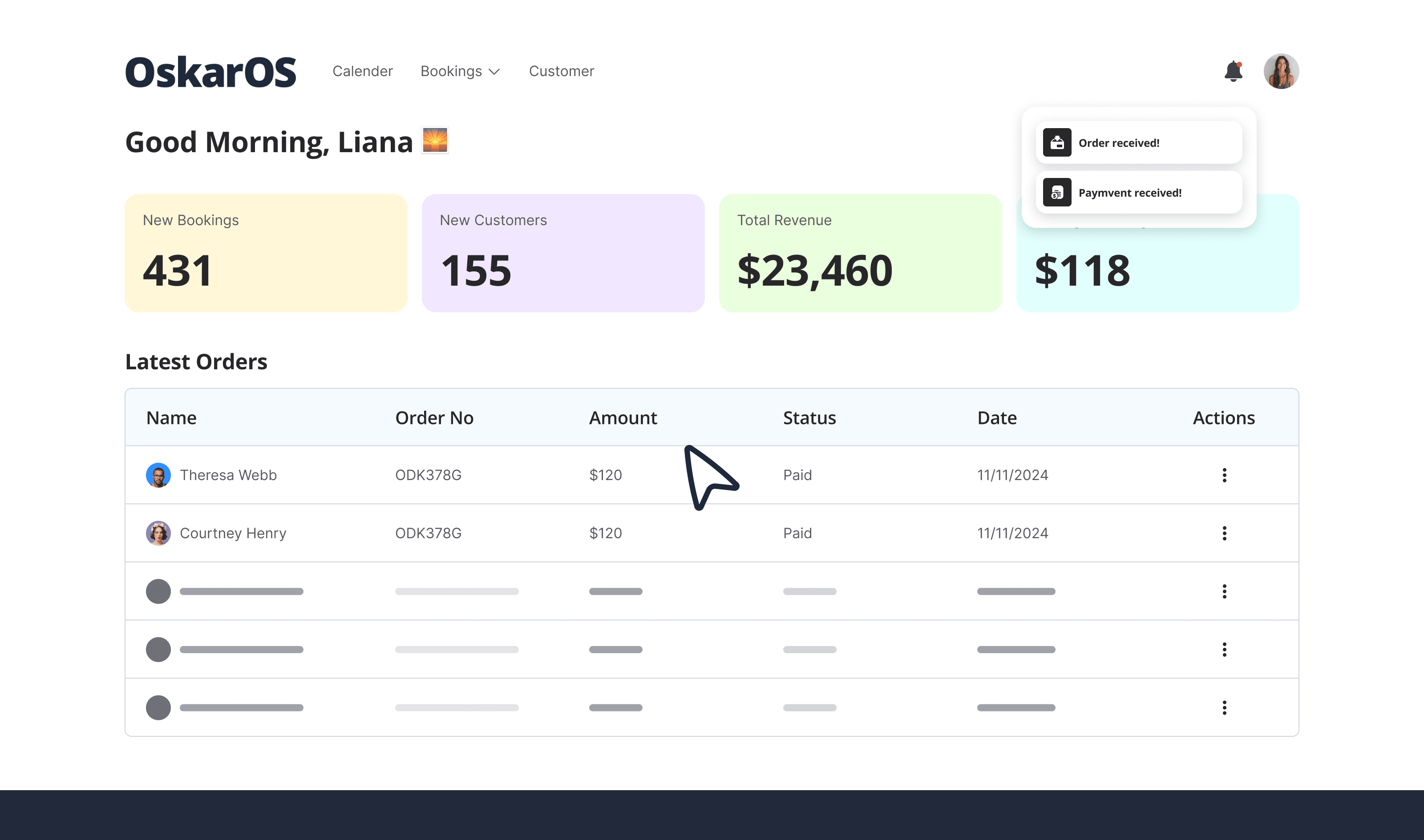Click the three-dot actions icon on fourth order row

pyautogui.click(x=1224, y=649)
